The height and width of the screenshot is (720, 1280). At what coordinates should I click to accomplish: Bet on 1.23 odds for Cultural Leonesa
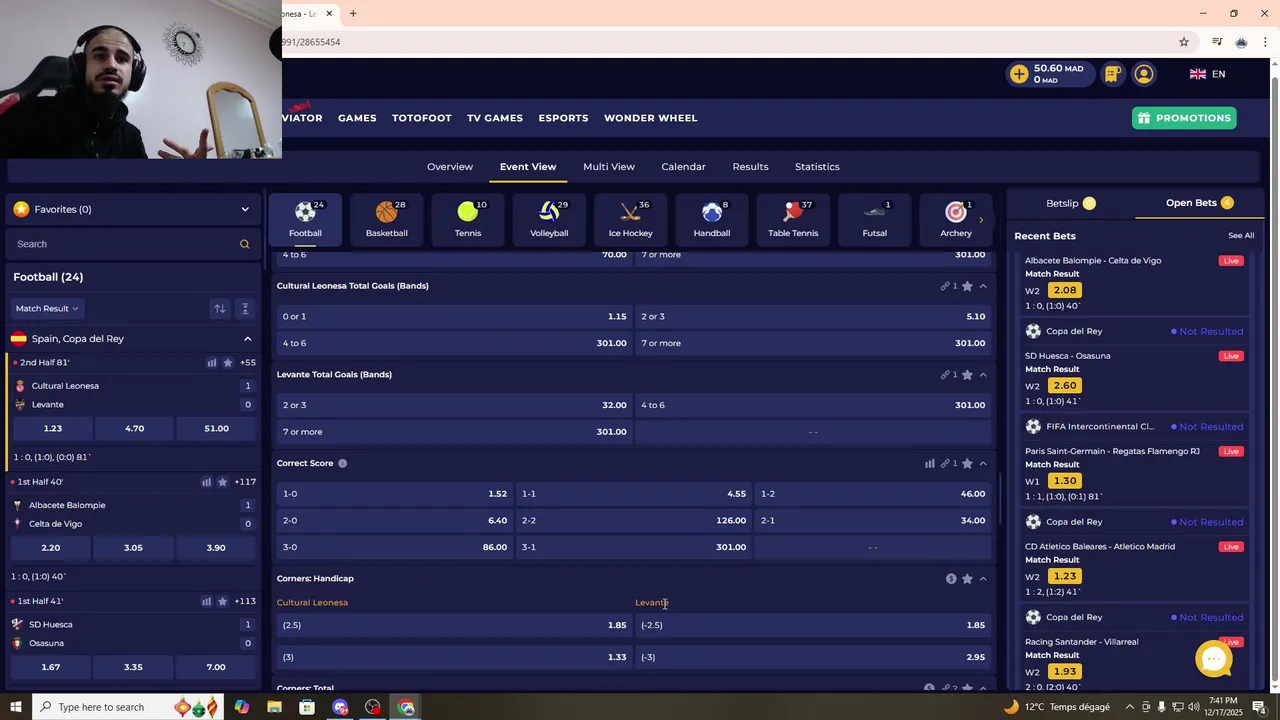coord(53,428)
